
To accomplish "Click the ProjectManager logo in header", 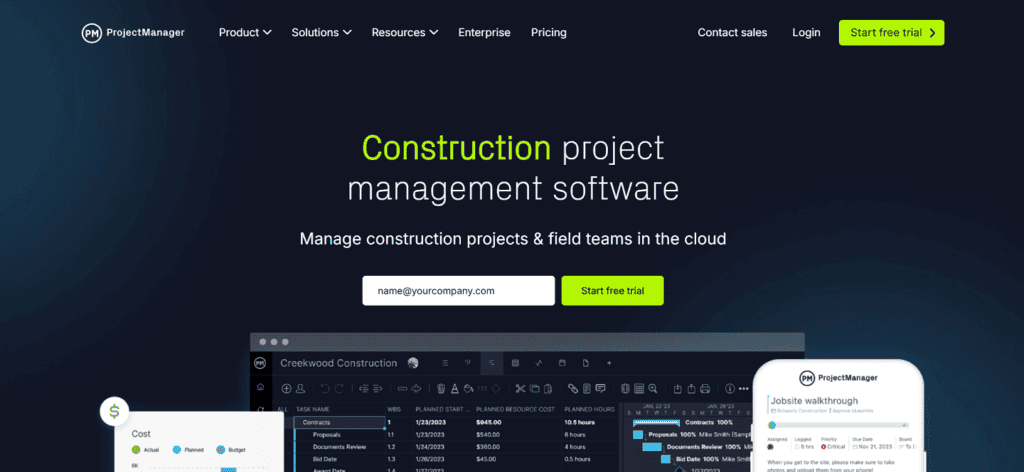I will click(133, 33).
